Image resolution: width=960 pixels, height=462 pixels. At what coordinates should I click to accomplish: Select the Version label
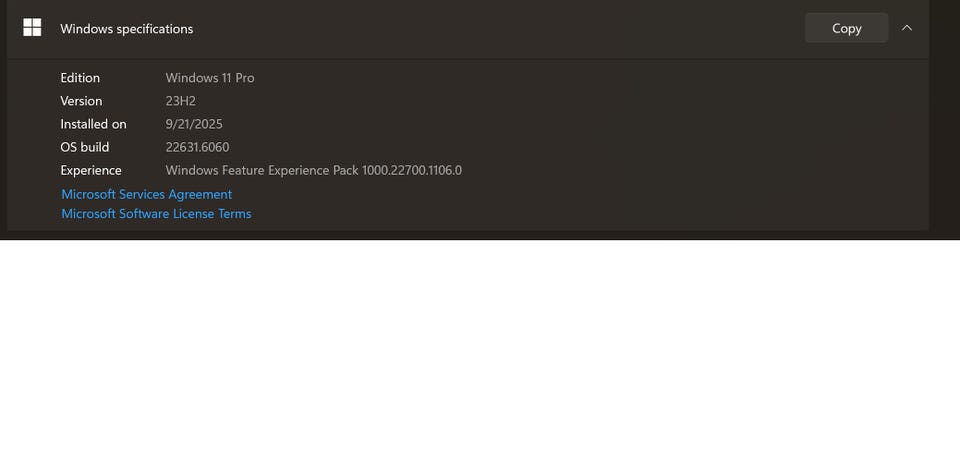[x=81, y=101]
